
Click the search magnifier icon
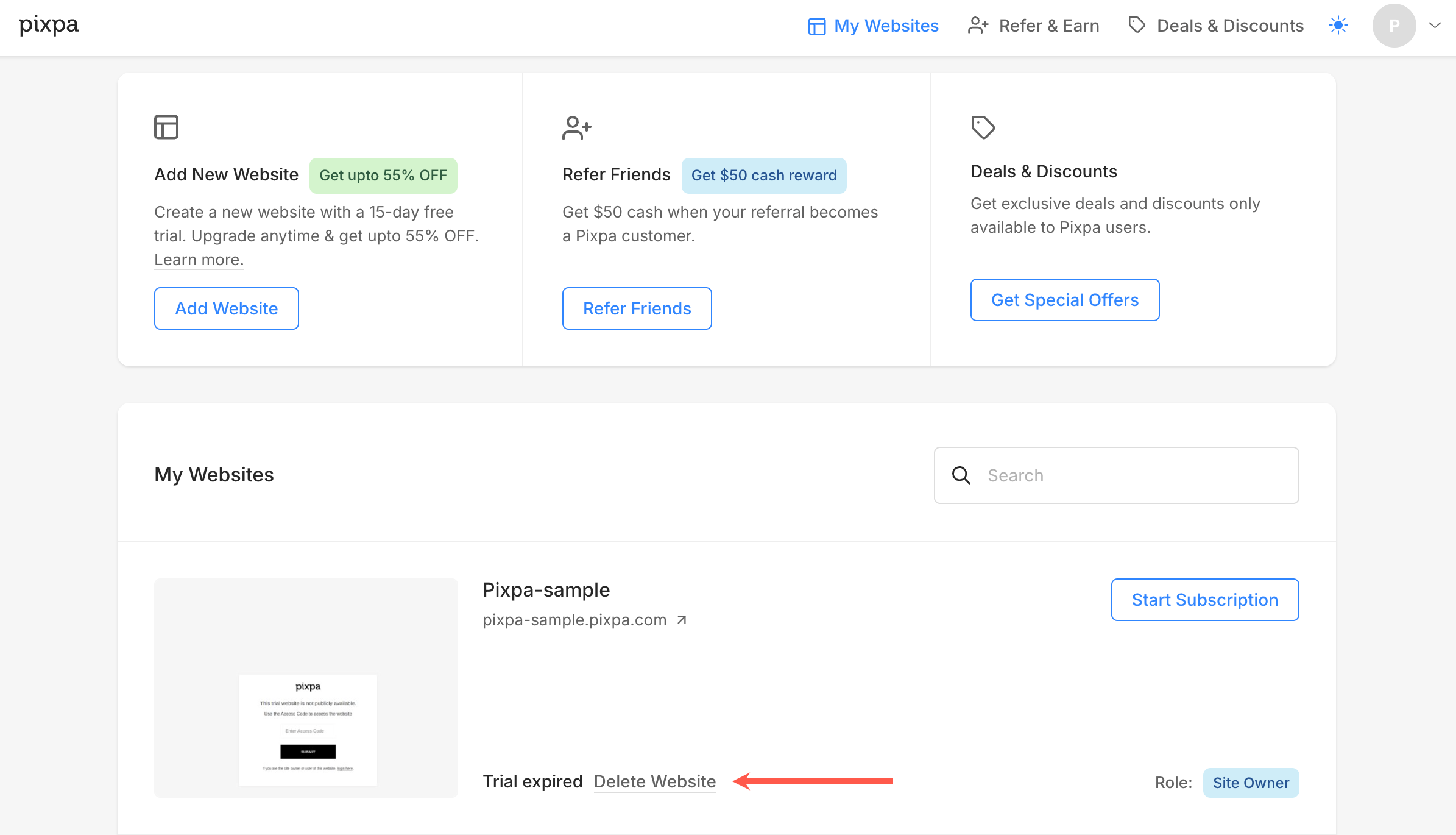[961, 475]
